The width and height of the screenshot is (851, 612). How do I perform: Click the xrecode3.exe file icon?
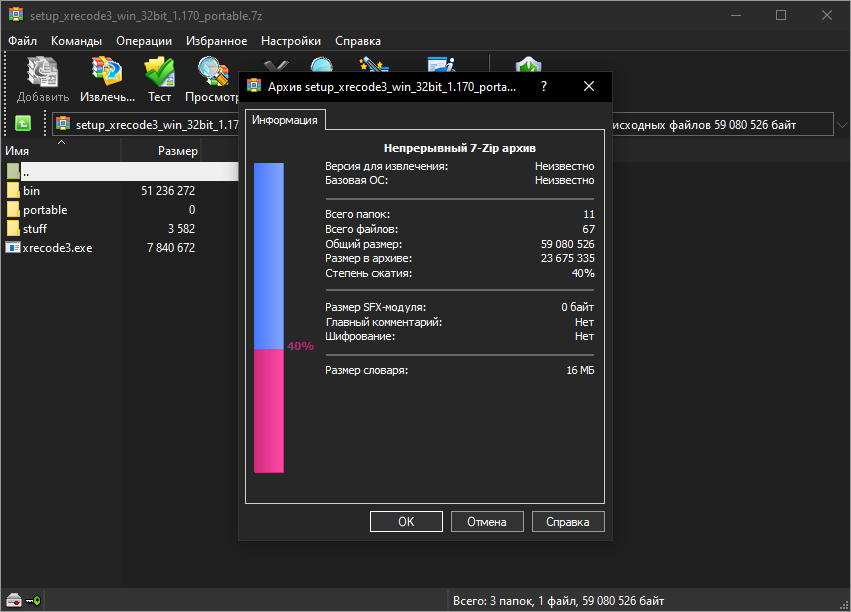pos(13,247)
